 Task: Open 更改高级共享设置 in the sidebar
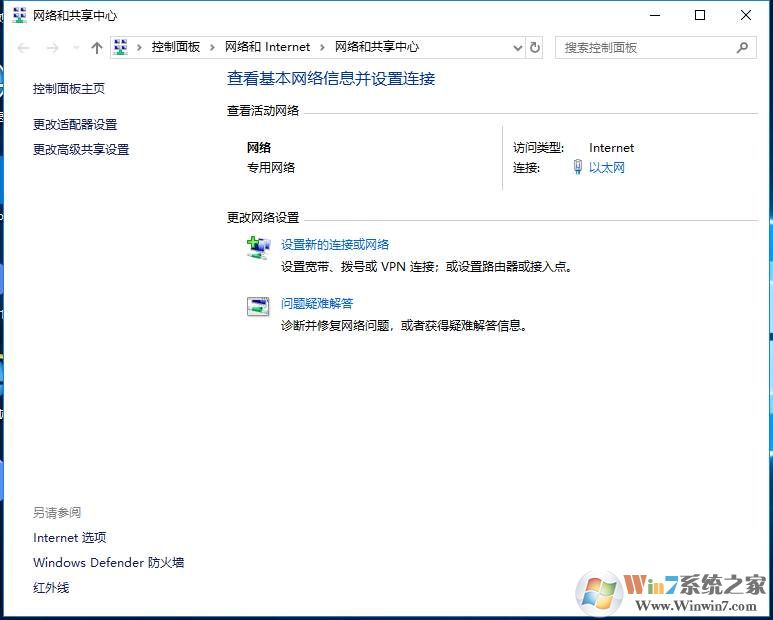point(81,150)
